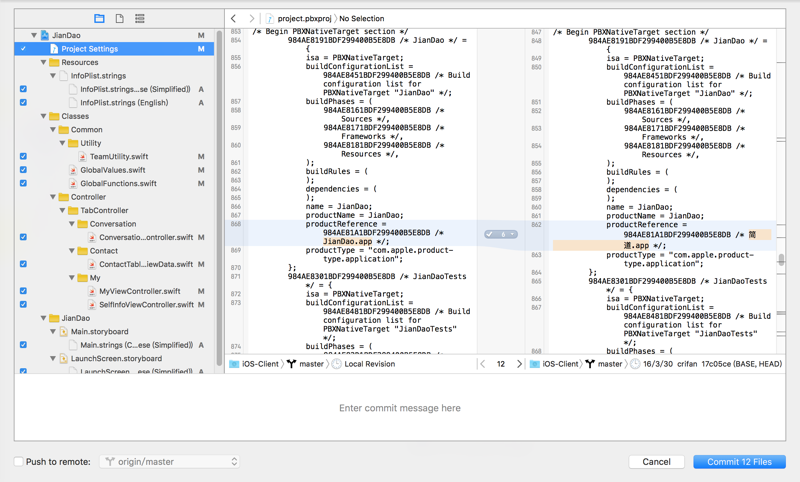Collapse the Contact folder
This screenshot has width=800, height=482.
pyautogui.click(x=72, y=251)
